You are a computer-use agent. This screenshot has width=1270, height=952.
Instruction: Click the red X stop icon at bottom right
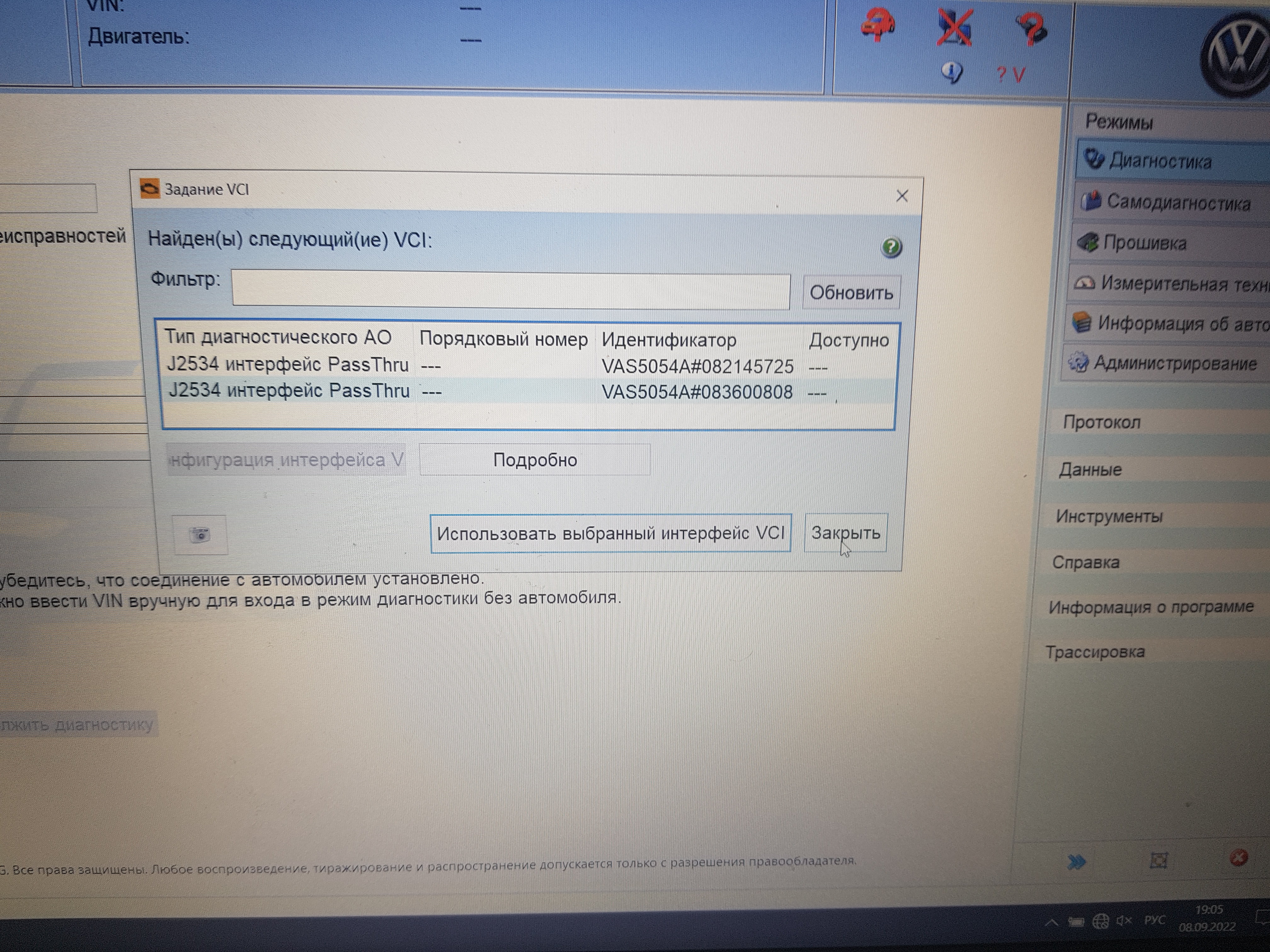pyautogui.click(x=1239, y=858)
